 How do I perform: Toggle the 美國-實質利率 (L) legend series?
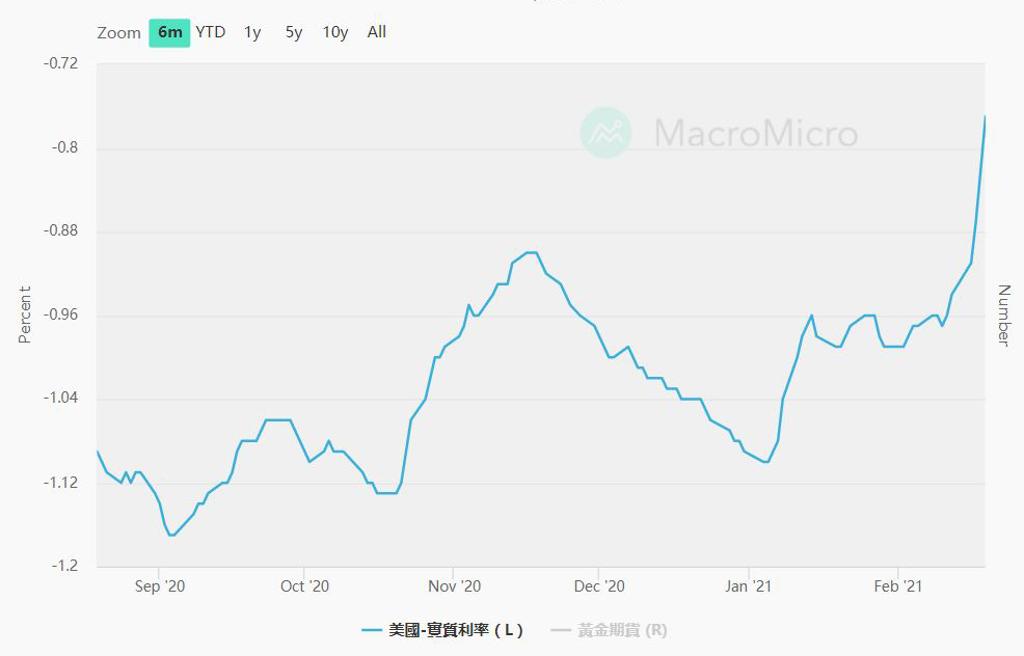click(x=442, y=630)
